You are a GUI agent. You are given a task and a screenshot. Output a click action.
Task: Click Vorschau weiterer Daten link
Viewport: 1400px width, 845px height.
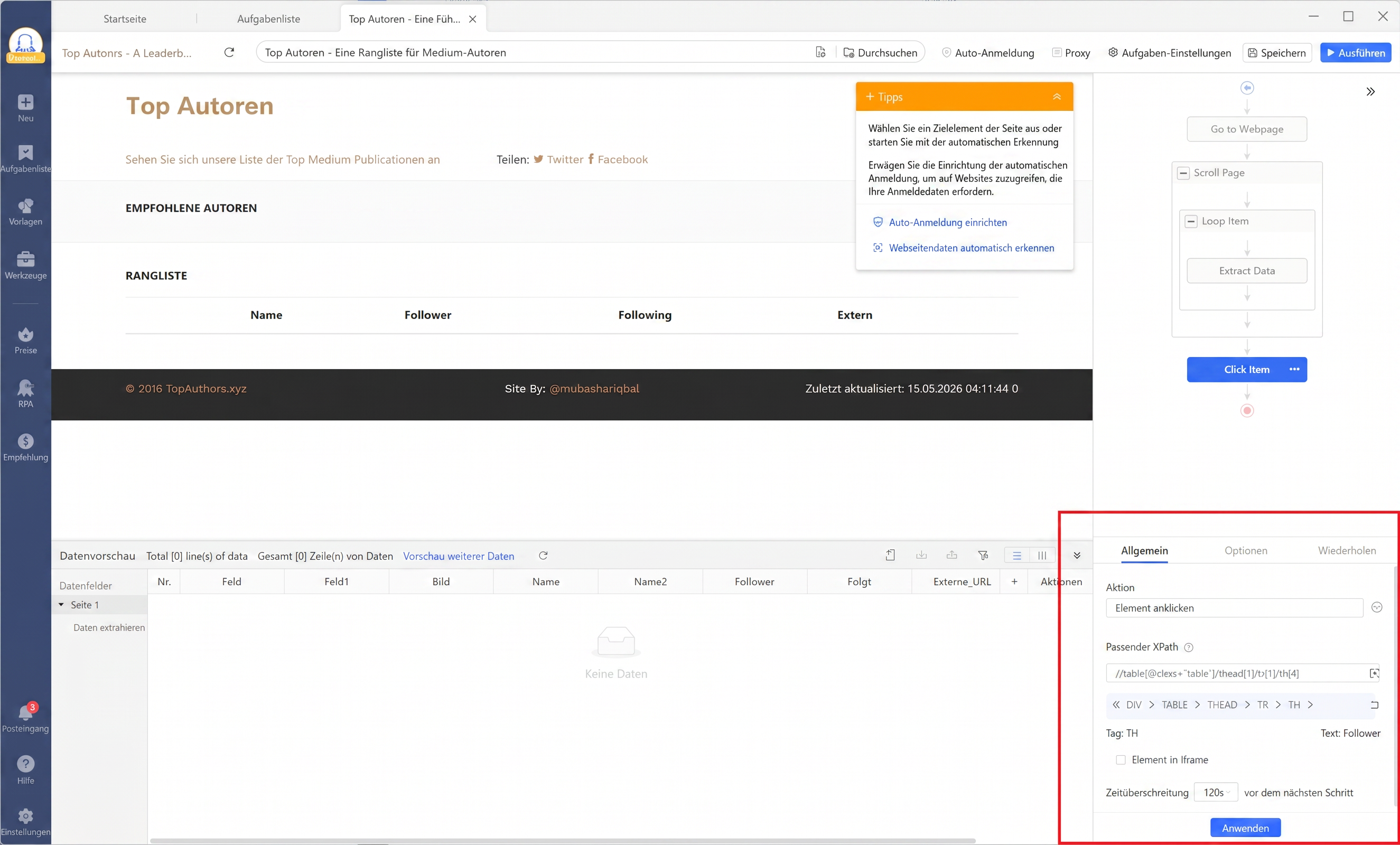click(x=459, y=556)
